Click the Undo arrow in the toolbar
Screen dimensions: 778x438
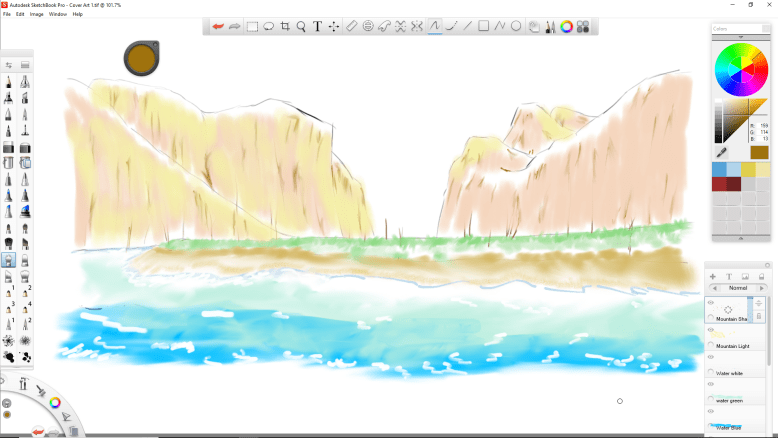(x=217, y=26)
